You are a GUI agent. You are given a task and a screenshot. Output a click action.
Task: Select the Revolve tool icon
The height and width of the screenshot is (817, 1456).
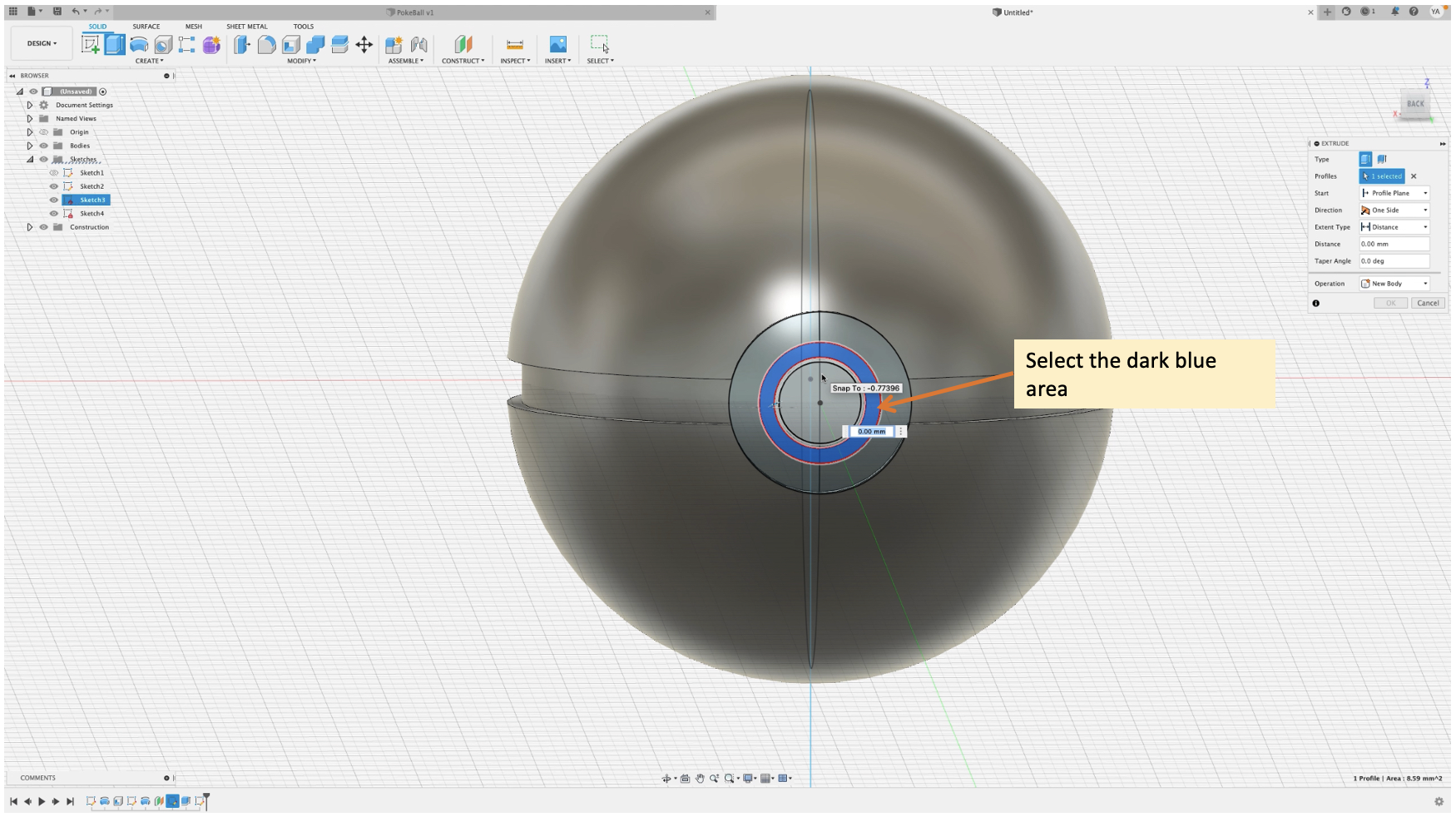(x=139, y=44)
